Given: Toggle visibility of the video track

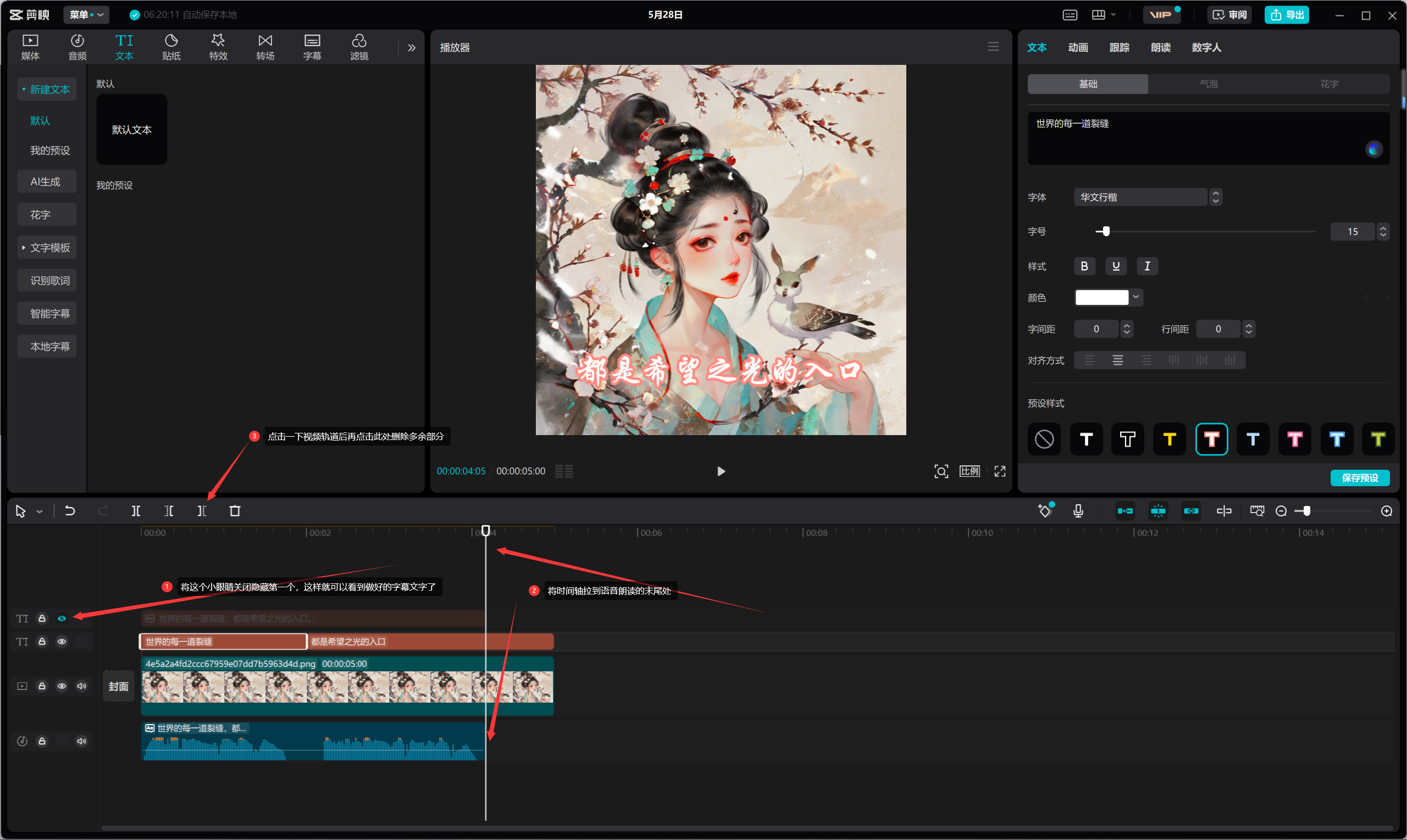Looking at the screenshot, I should tap(62, 686).
